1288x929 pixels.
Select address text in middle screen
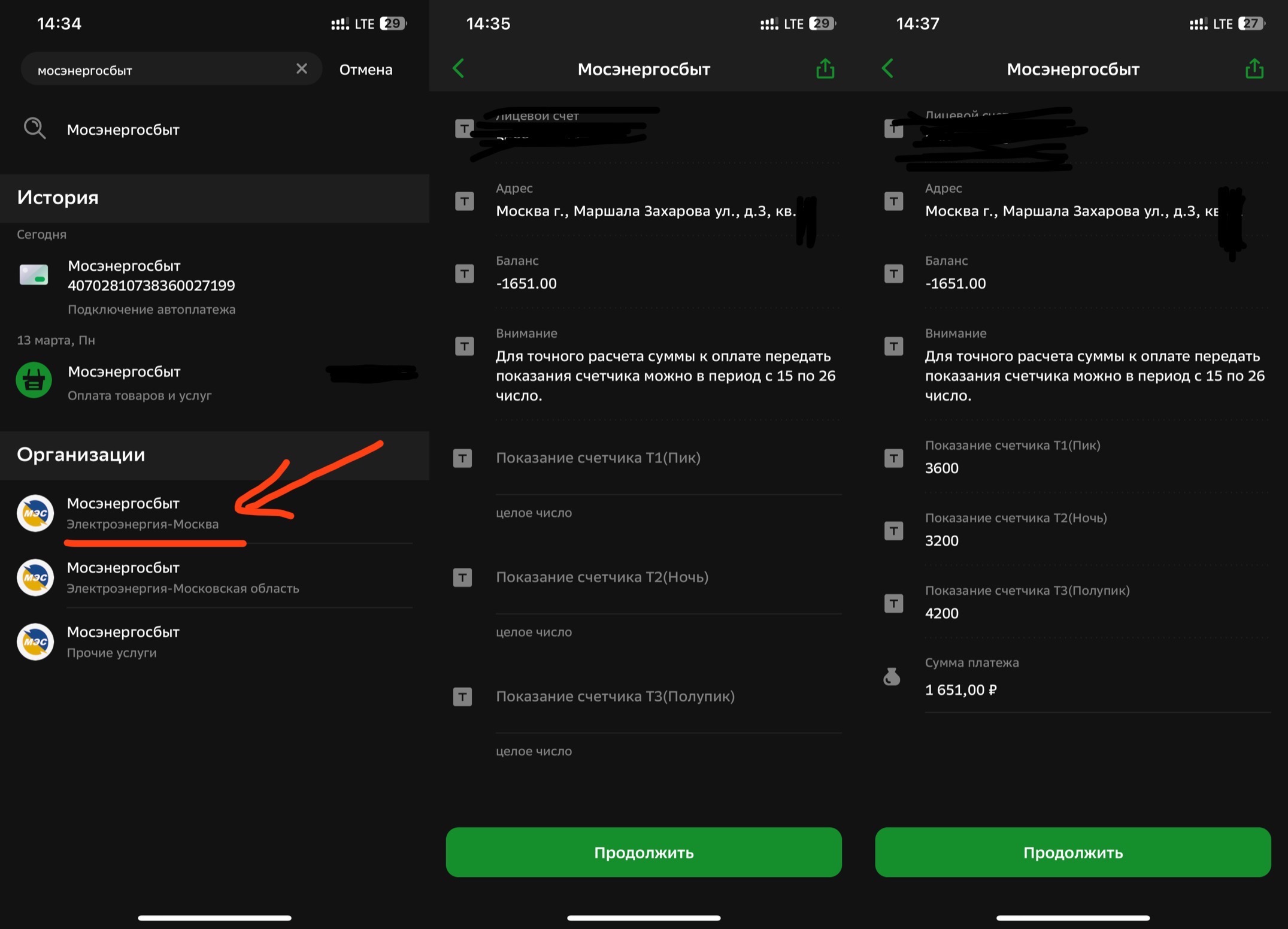[x=646, y=211]
